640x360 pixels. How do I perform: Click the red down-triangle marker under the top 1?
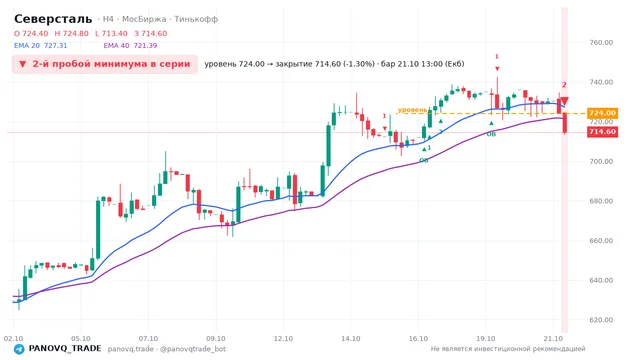[497, 69]
